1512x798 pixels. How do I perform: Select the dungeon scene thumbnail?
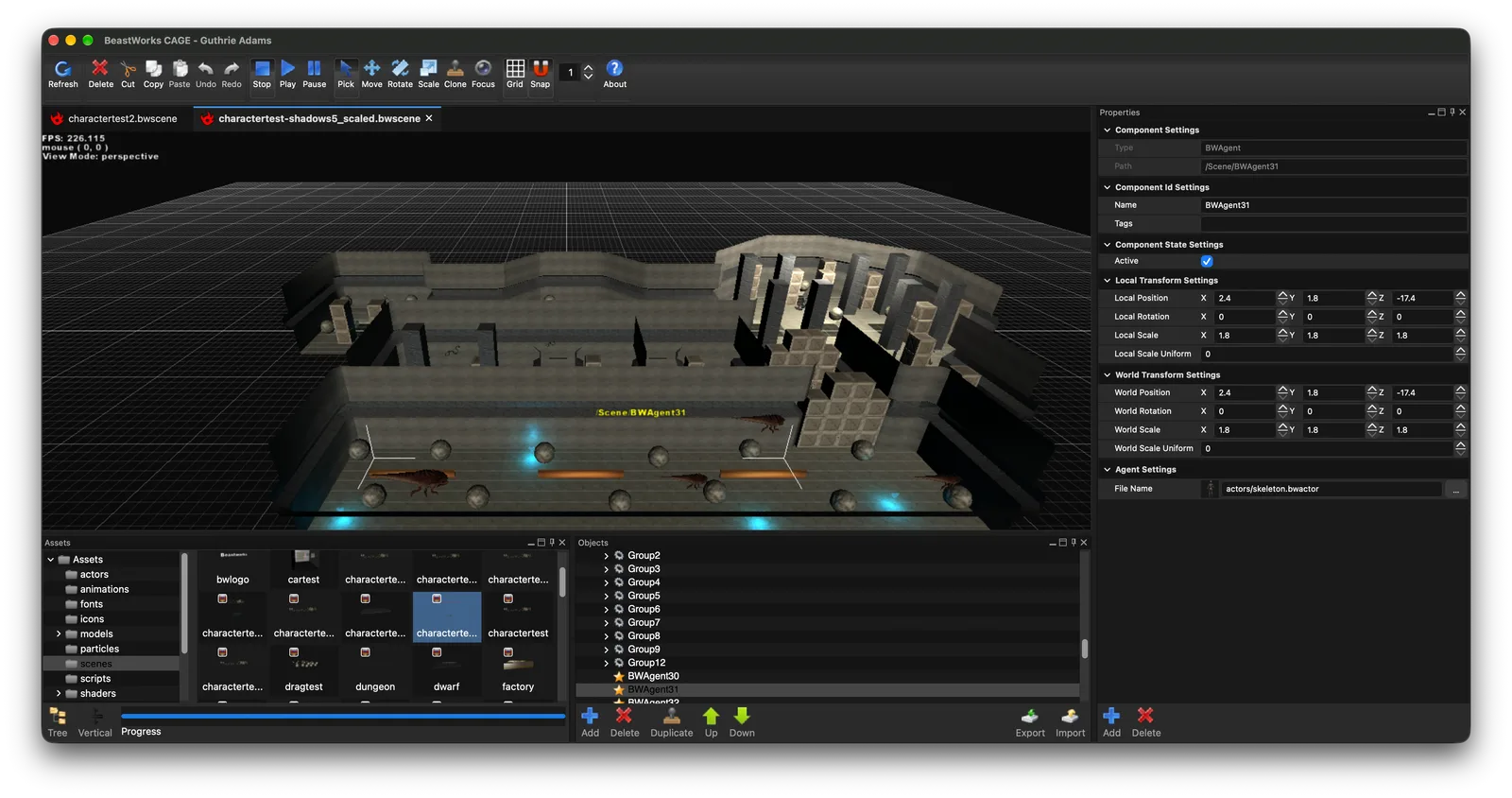375,669
